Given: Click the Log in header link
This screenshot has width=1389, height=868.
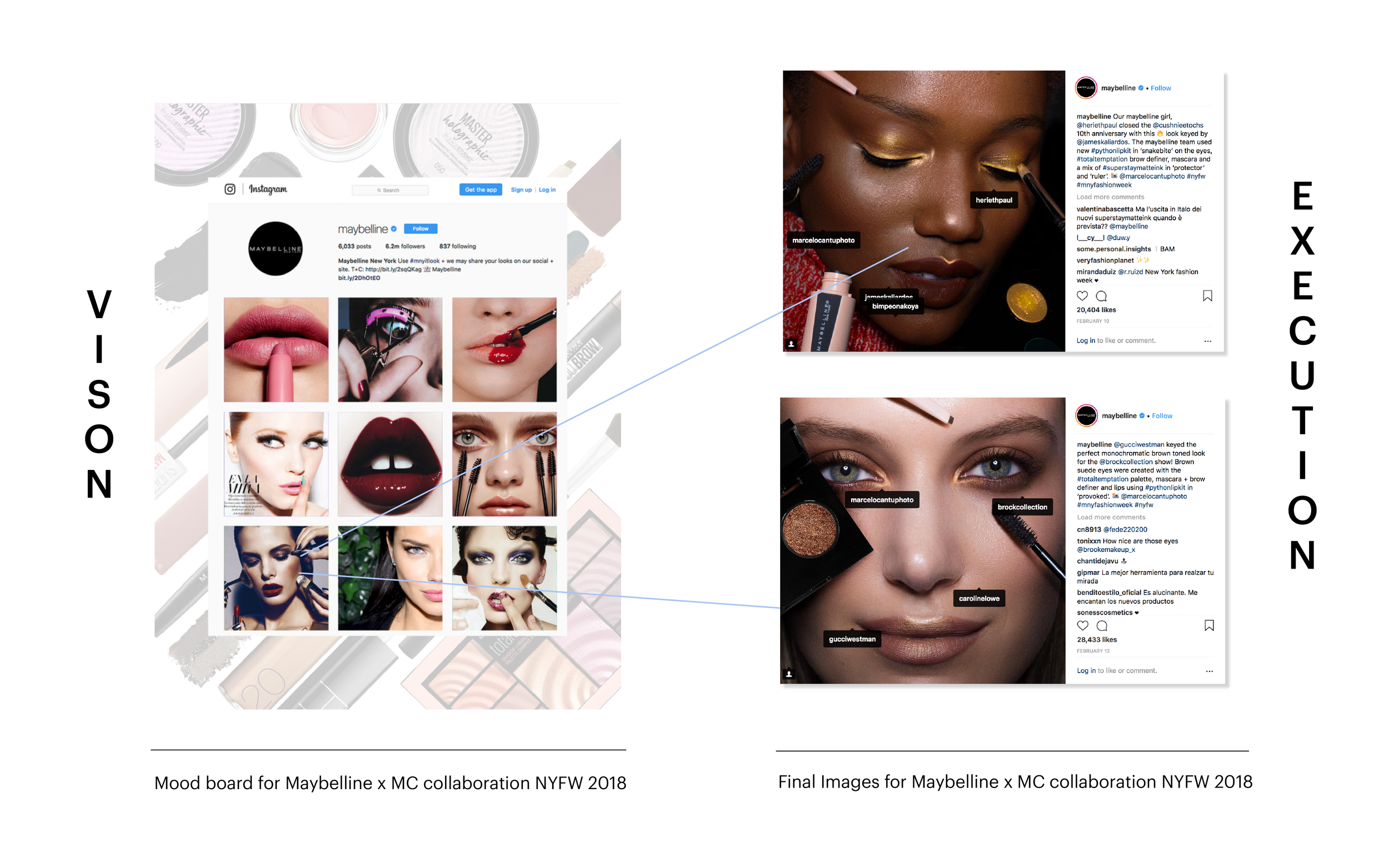Looking at the screenshot, I should tap(547, 190).
